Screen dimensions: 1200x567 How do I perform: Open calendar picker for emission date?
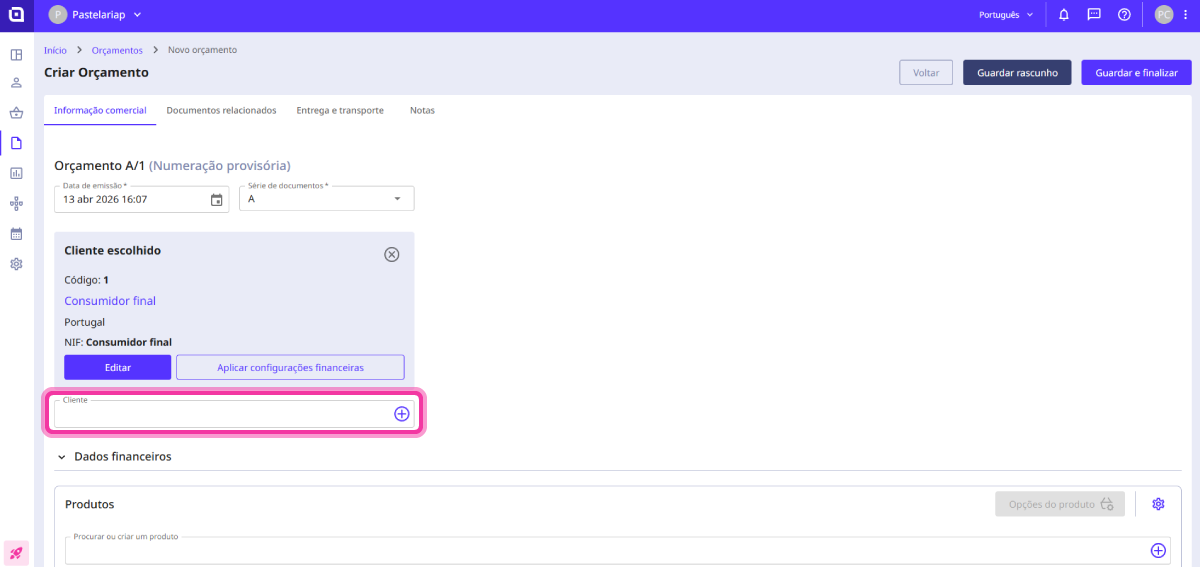(x=217, y=200)
